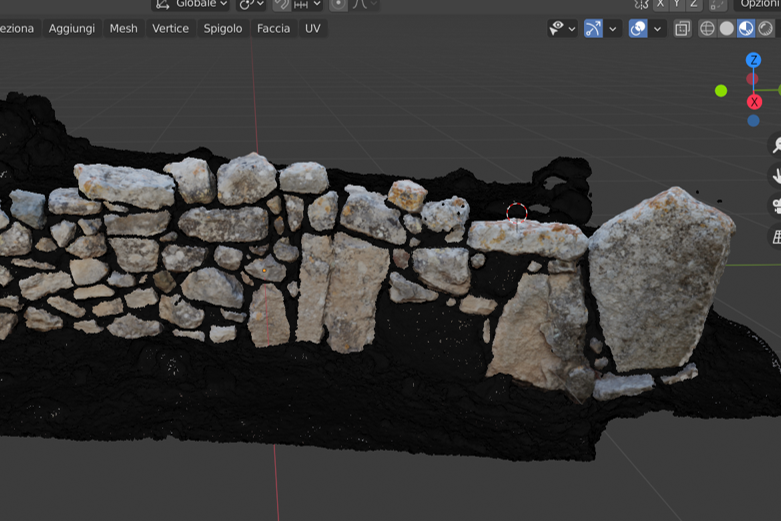Viewport: 781px width, 521px height.
Task: Select solid viewport shading mode
Action: (x=727, y=28)
